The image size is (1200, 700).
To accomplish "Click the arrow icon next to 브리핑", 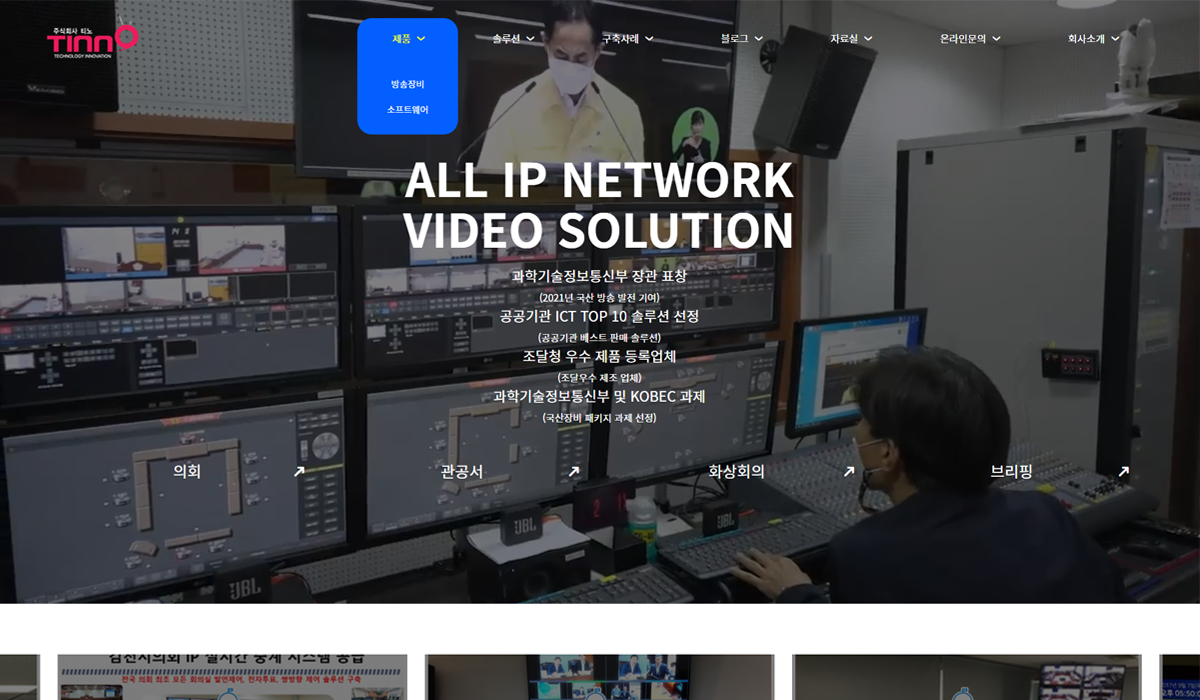I will pos(1124,472).
